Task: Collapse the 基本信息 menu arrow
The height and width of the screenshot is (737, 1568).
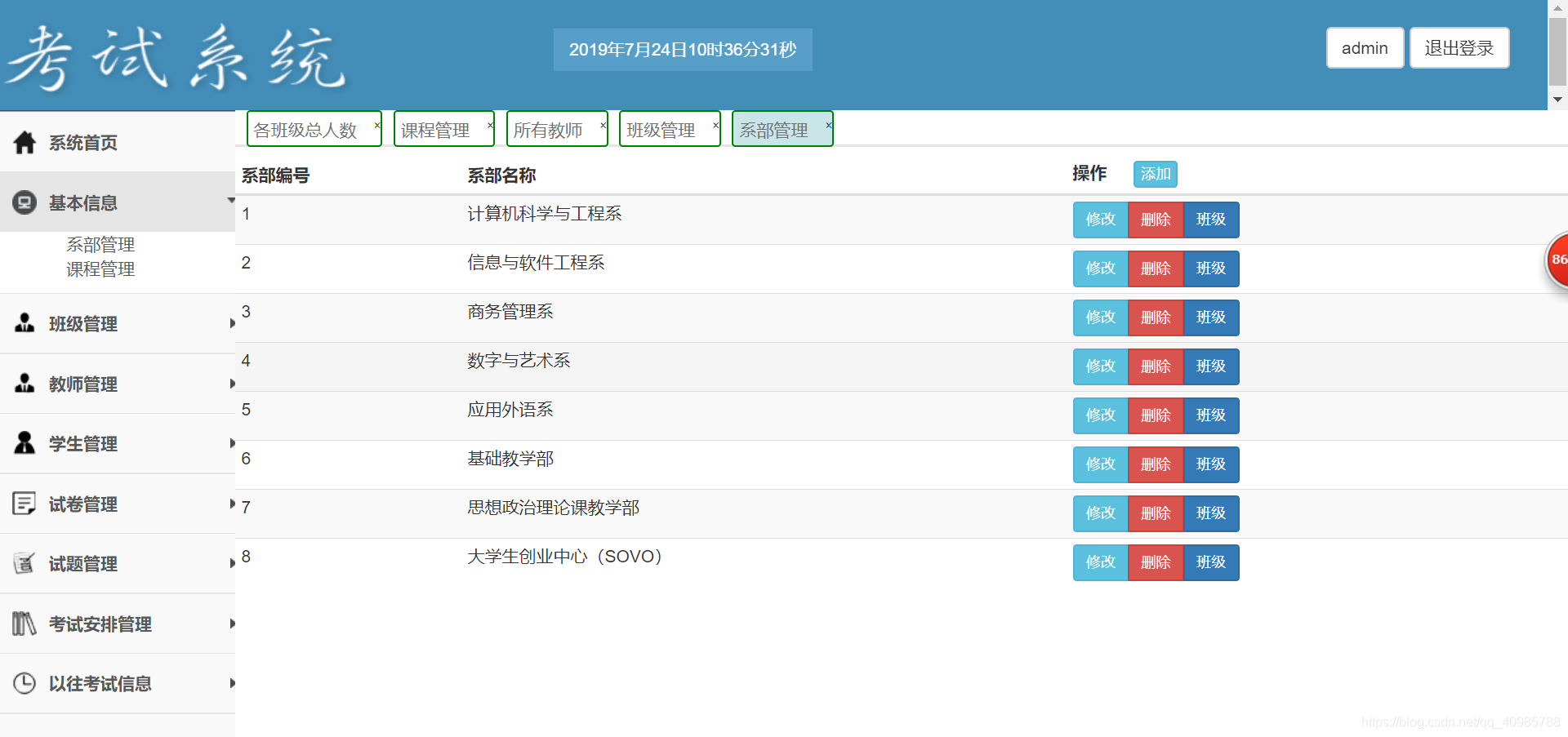Action: tap(231, 200)
